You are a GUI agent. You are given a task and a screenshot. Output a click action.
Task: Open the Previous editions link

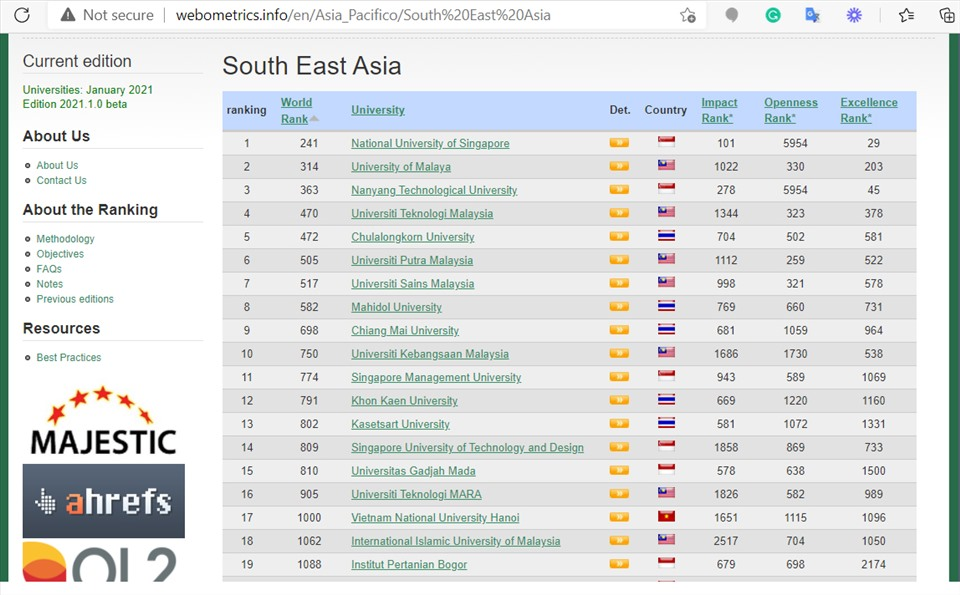(x=75, y=299)
